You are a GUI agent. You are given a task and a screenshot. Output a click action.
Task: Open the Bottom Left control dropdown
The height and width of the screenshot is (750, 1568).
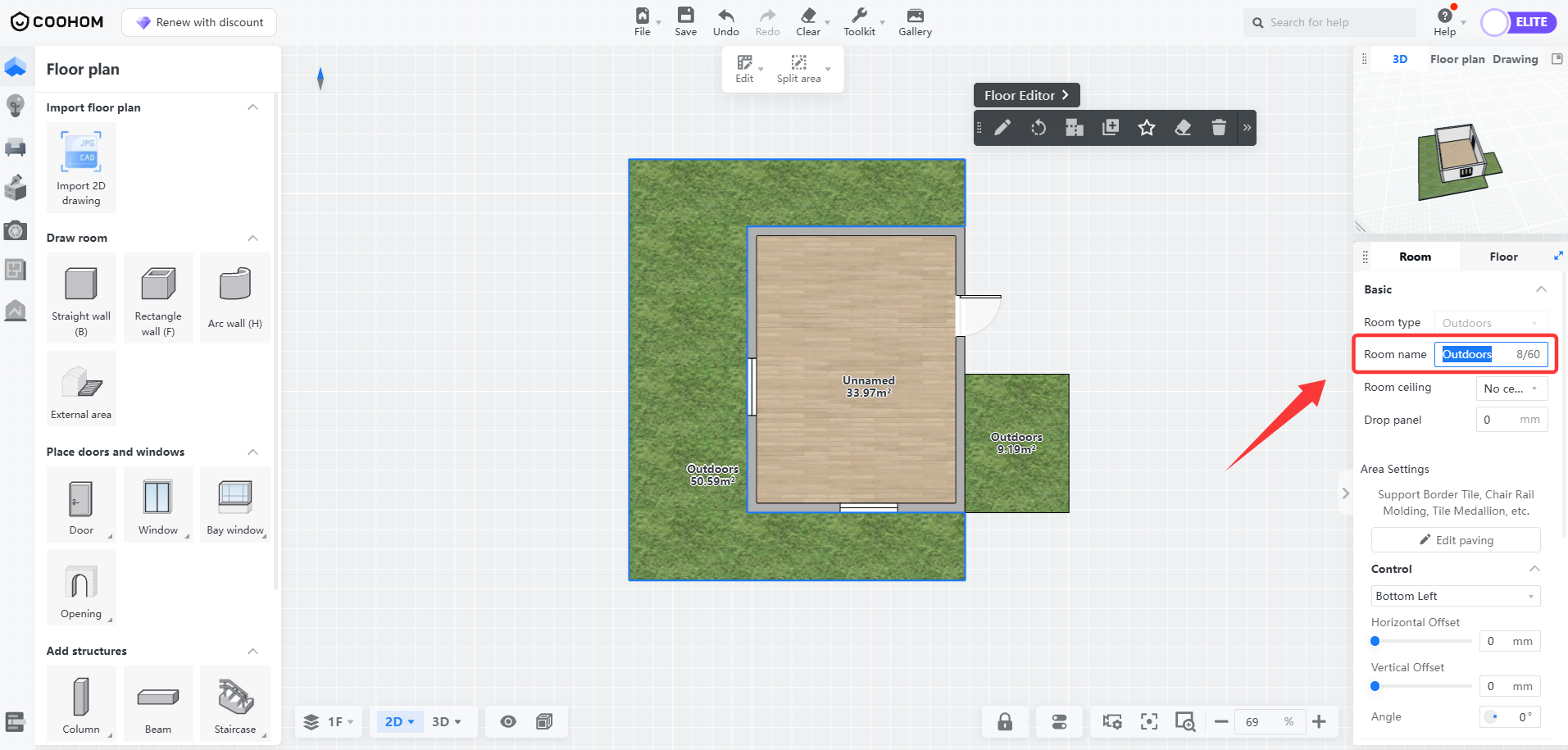click(x=1455, y=596)
